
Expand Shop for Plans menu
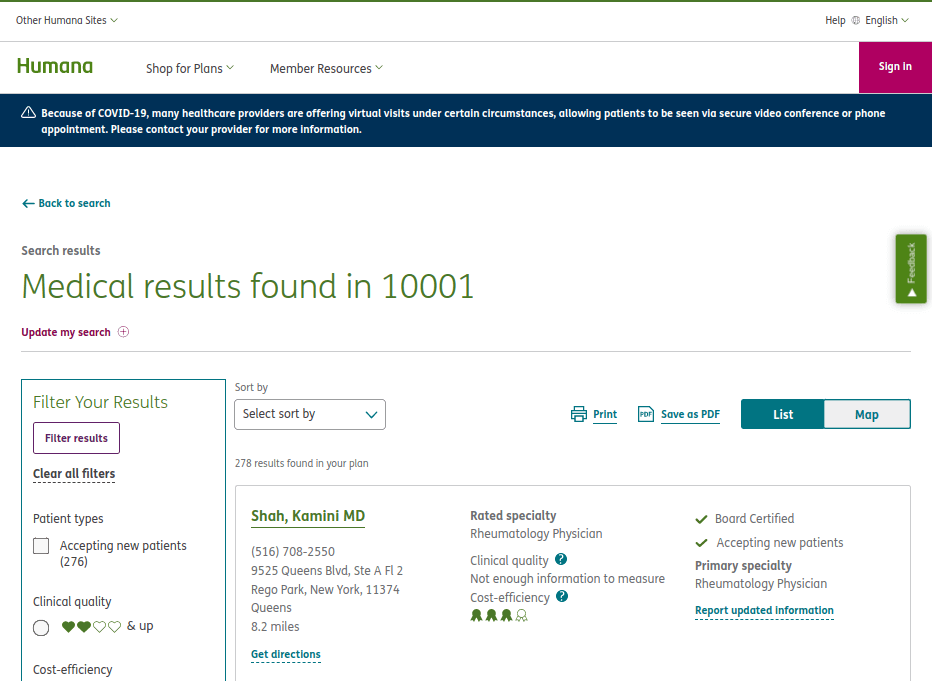(x=190, y=68)
